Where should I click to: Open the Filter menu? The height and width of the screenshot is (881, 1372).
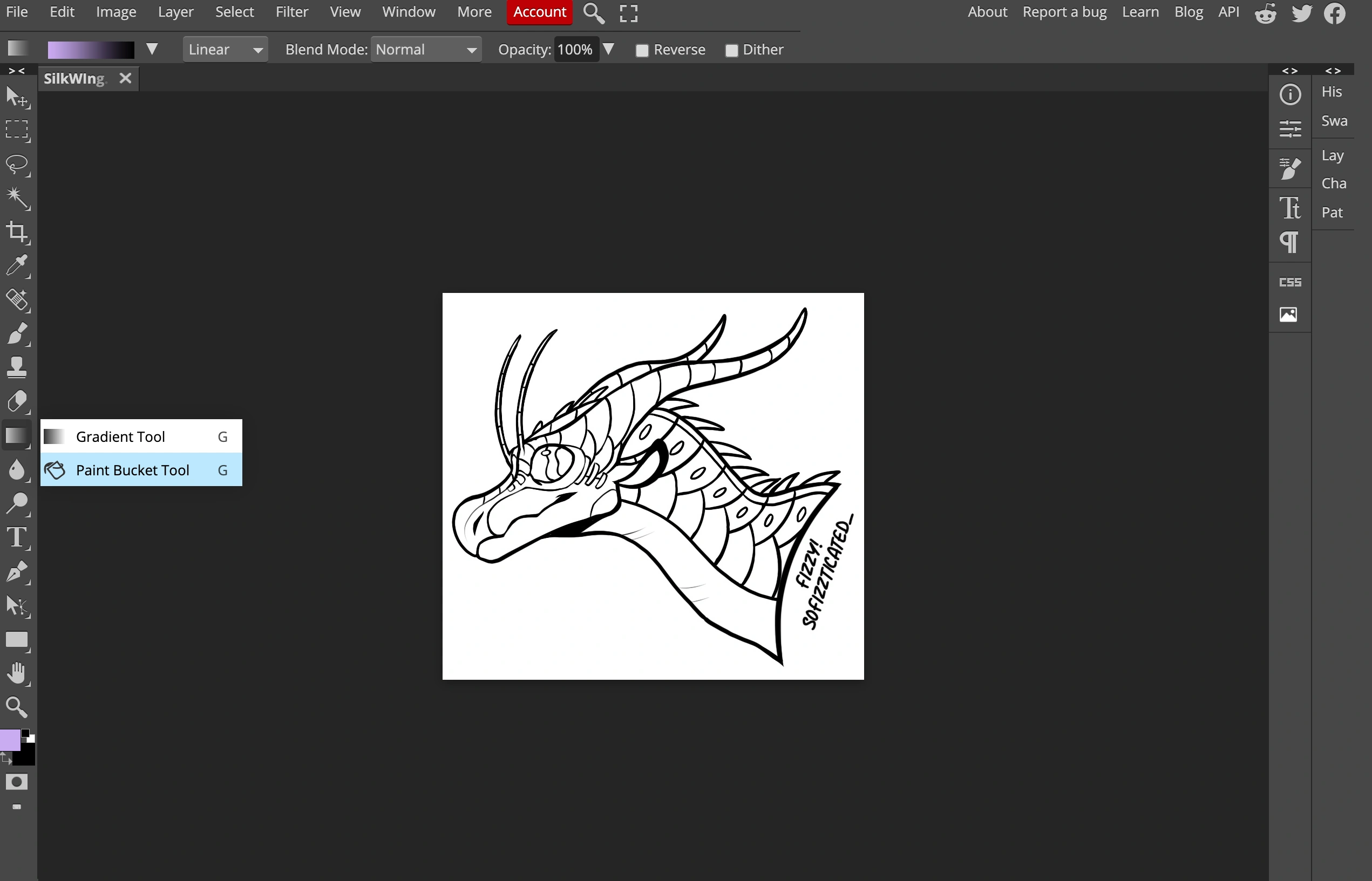pyautogui.click(x=291, y=12)
